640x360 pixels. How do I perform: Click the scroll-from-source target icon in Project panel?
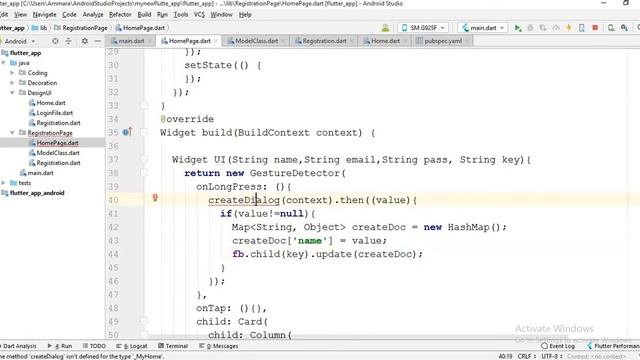click(55, 41)
